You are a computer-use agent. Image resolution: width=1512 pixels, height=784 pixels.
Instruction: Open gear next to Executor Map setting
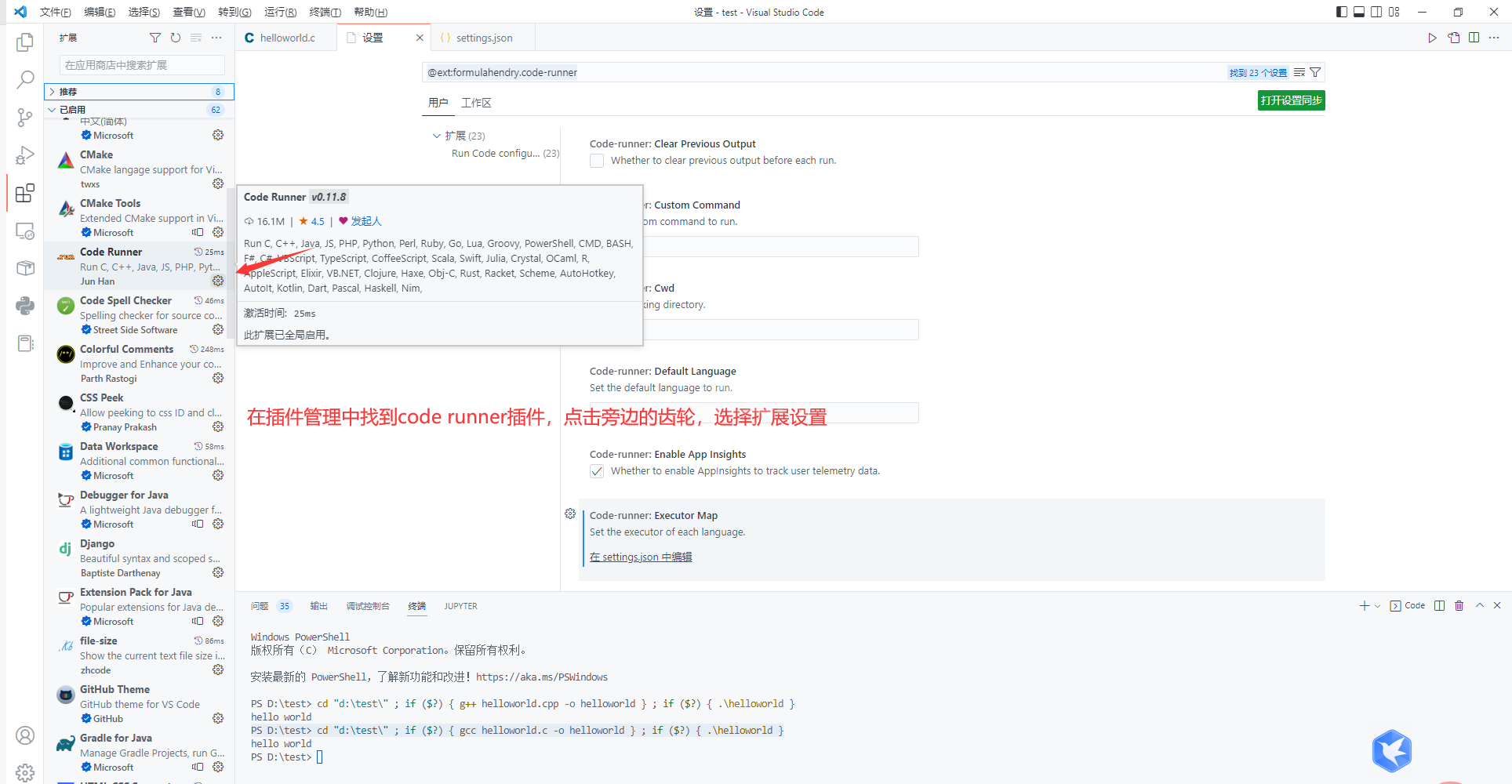(570, 514)
